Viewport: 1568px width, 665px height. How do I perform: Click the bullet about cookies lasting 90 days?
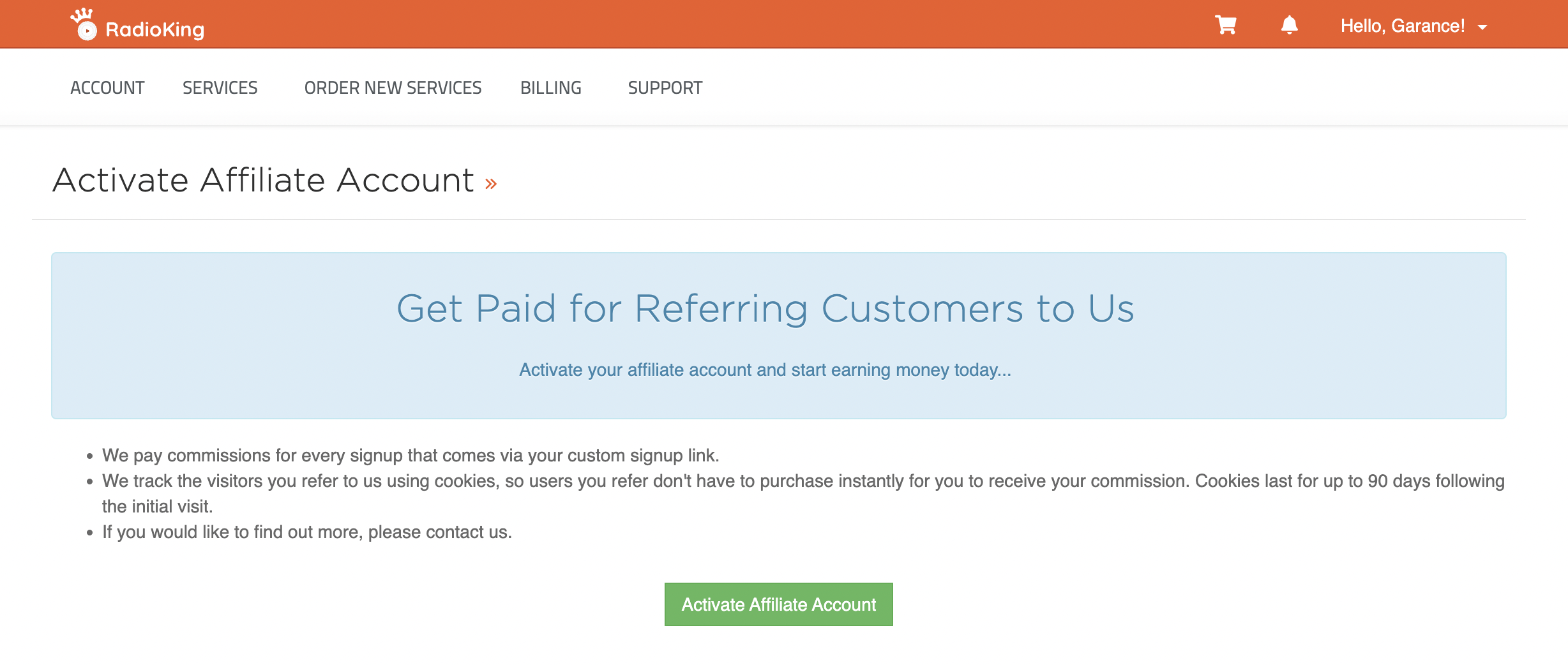point(803,493)
